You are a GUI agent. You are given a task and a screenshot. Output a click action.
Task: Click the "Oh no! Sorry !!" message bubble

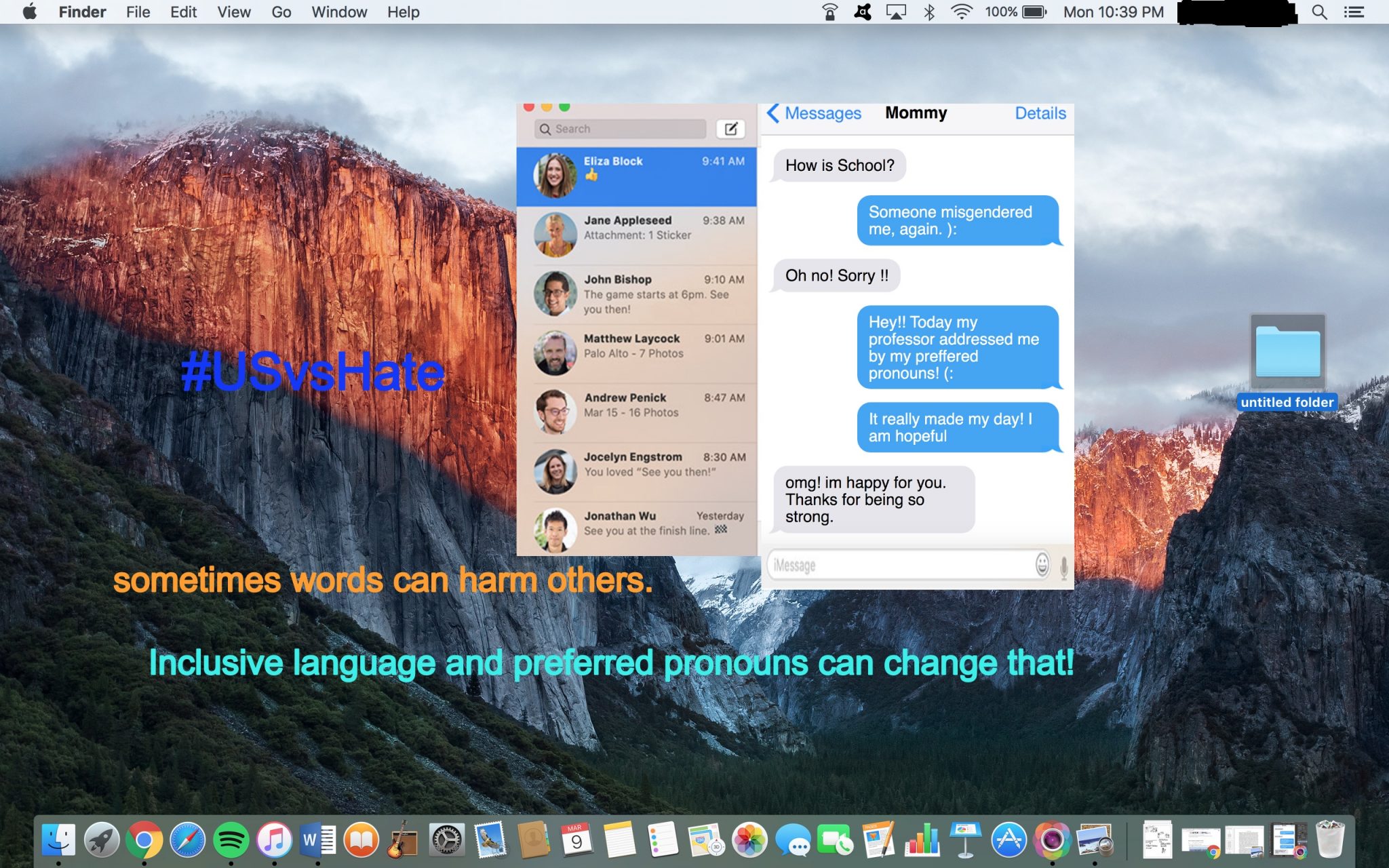(836, 275)
